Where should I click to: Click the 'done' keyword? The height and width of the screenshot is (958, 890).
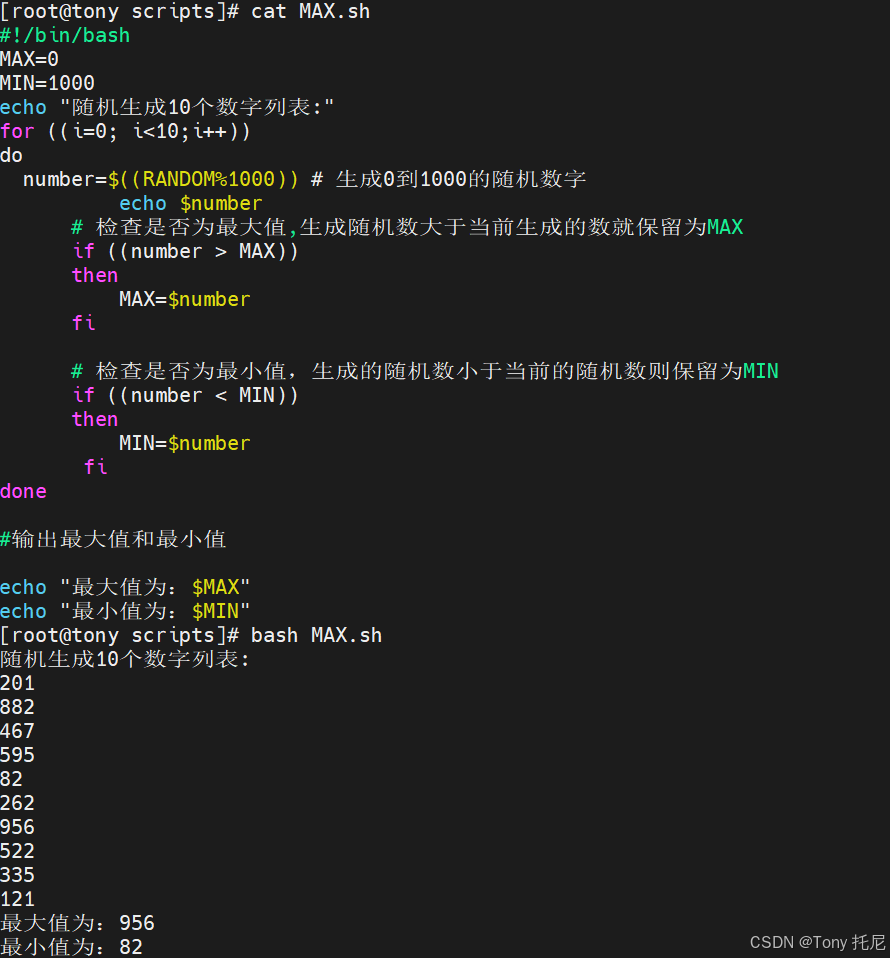point(23,491)
